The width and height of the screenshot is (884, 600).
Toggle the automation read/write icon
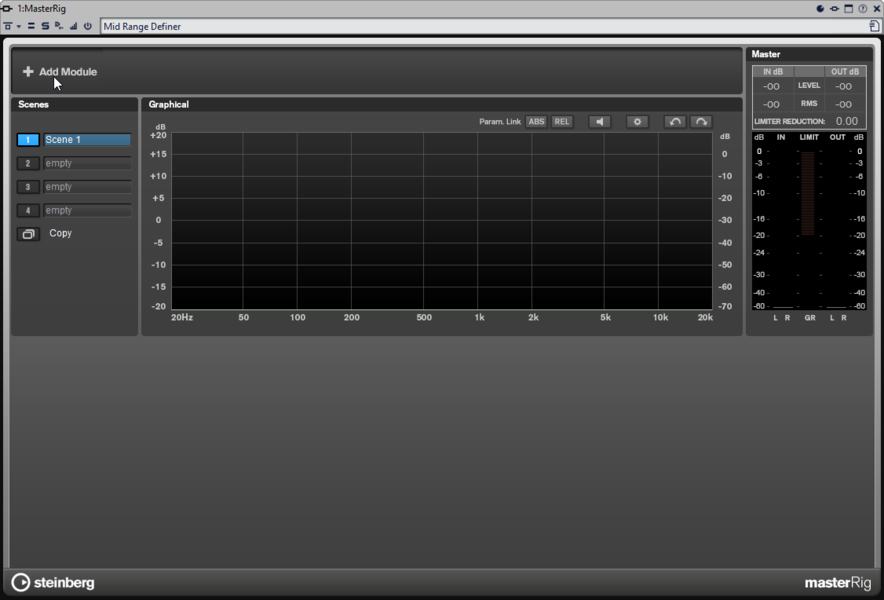click(x=59, y=26)
